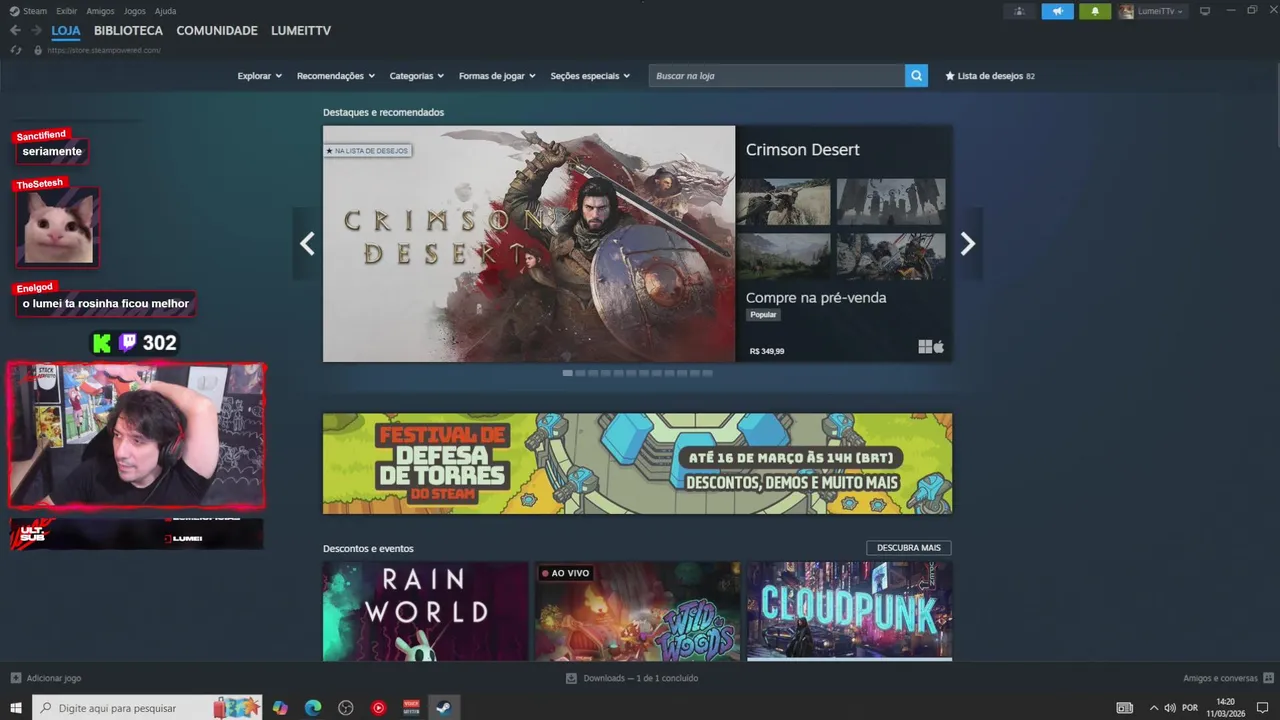
Task: Expand the Explorar dropdown
Action: pos(260,76)
